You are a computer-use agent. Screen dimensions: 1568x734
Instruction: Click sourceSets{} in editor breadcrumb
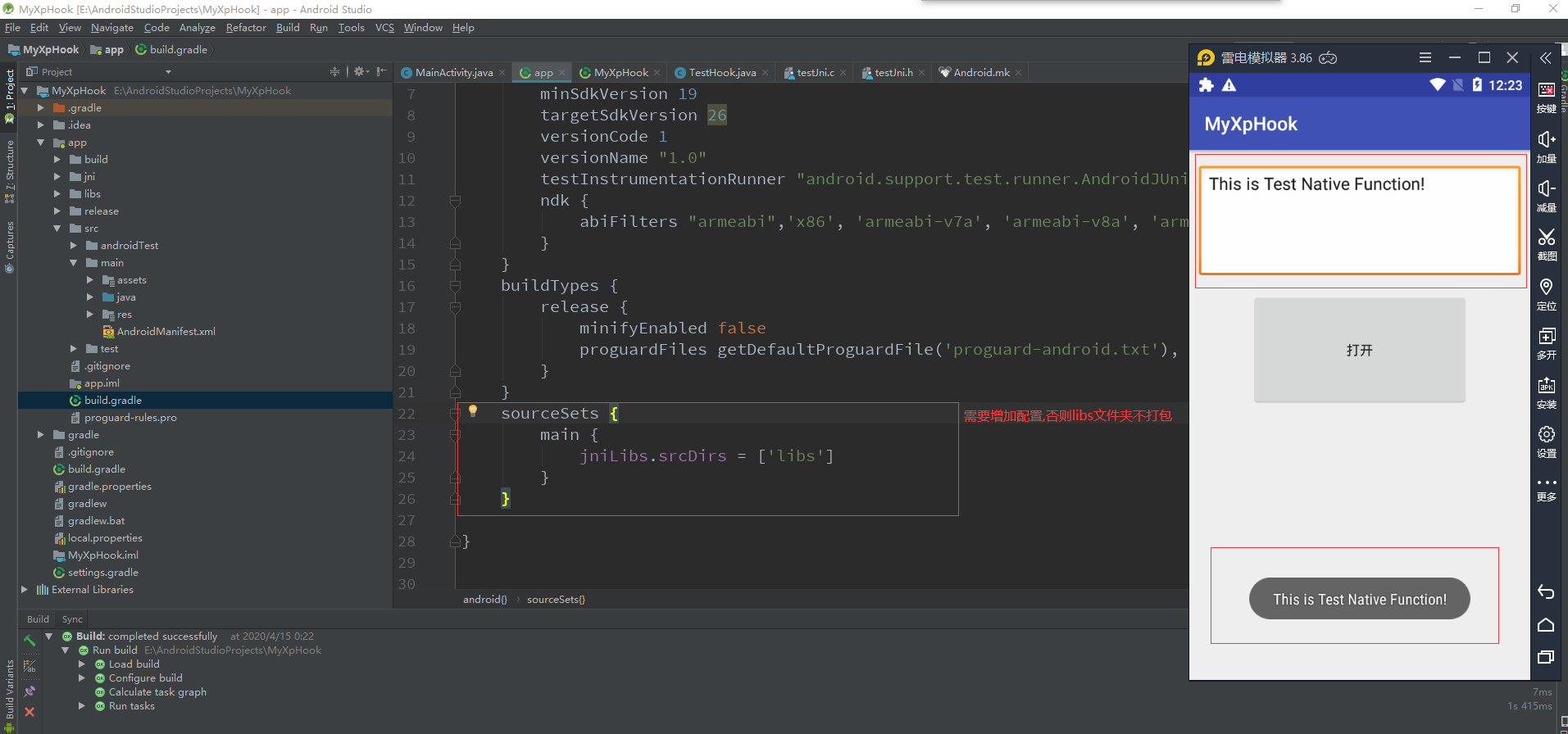coord(556,600)
